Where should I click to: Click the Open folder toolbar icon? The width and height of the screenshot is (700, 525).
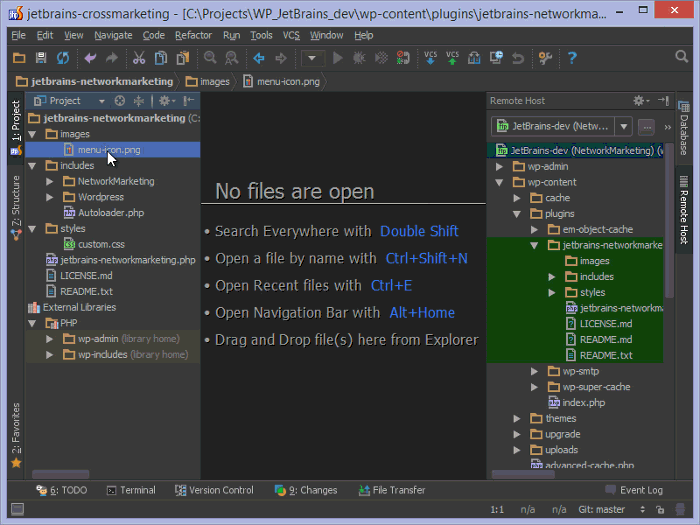coord(19,58)
